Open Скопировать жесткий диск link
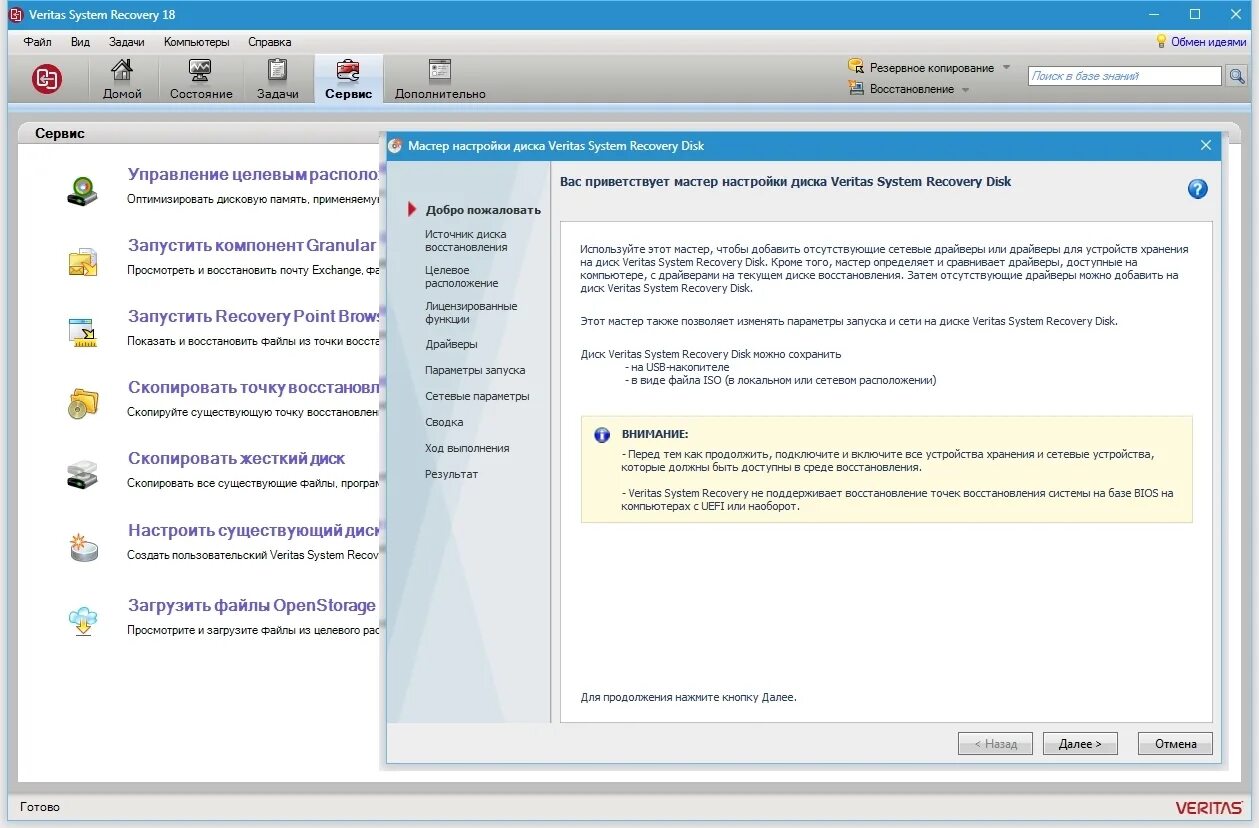 [x=237, y=458]
